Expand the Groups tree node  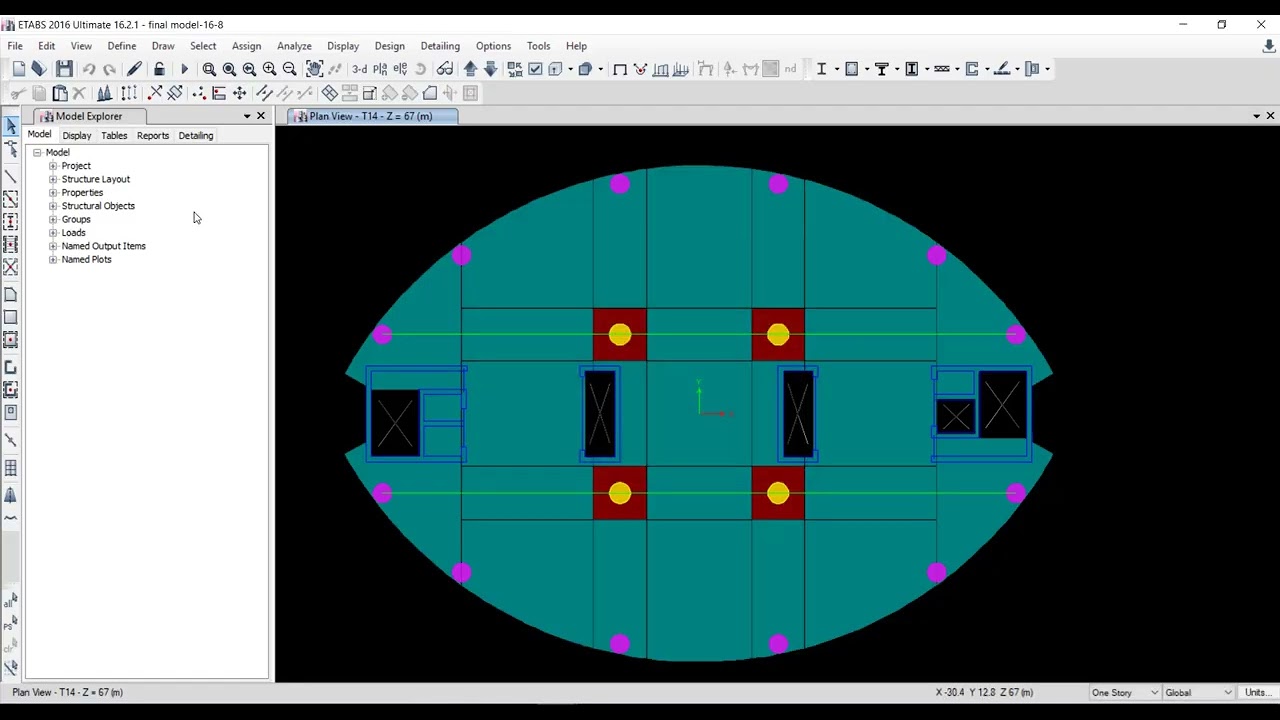tap(53, 219)
